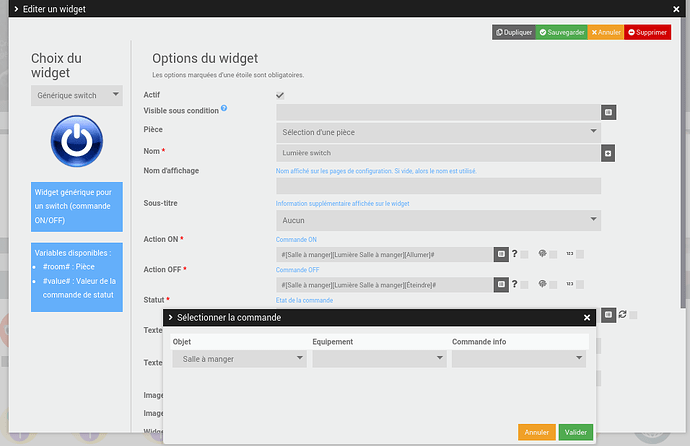Click the Commande OFF help text
The image size is (690, 446).
[x=297, y=270]
